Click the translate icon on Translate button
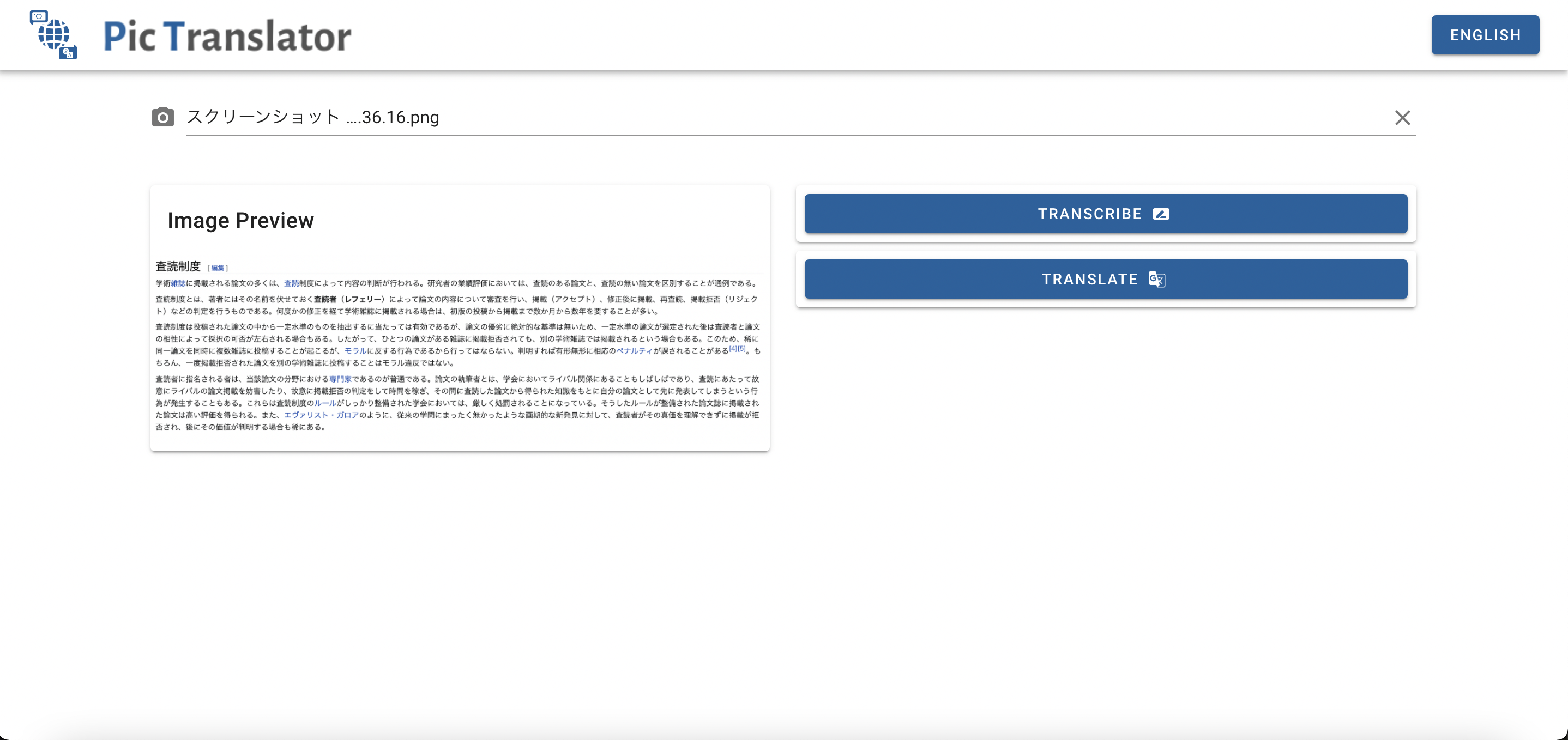Viewport: 1568px width, 740px height. (1156, 280)
